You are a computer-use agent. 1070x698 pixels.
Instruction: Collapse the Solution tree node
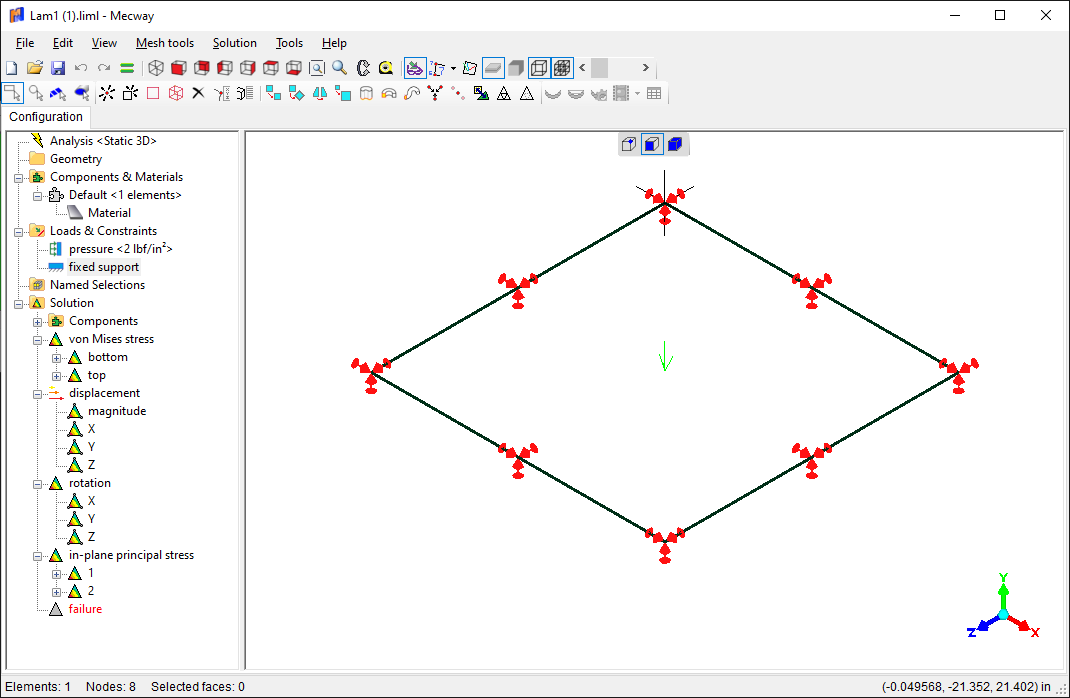[18, 304]
